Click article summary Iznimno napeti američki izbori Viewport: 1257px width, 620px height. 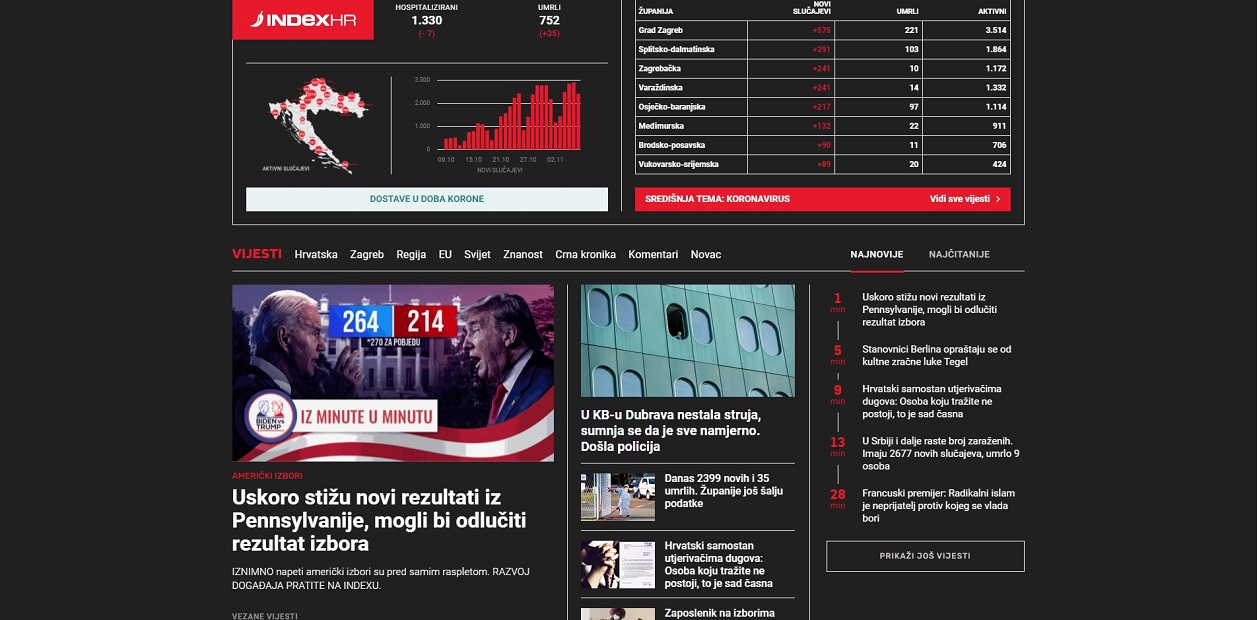click(x=380, y=578)
